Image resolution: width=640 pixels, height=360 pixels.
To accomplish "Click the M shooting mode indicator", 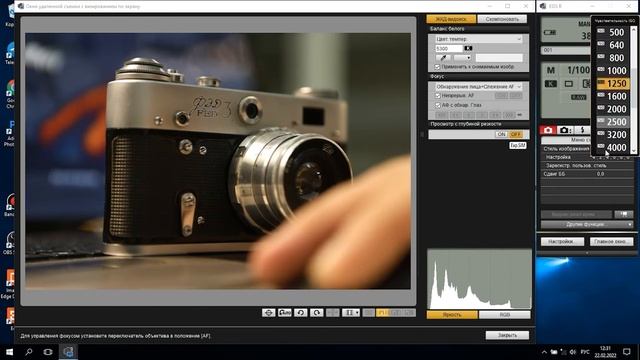I will point(551,70).
